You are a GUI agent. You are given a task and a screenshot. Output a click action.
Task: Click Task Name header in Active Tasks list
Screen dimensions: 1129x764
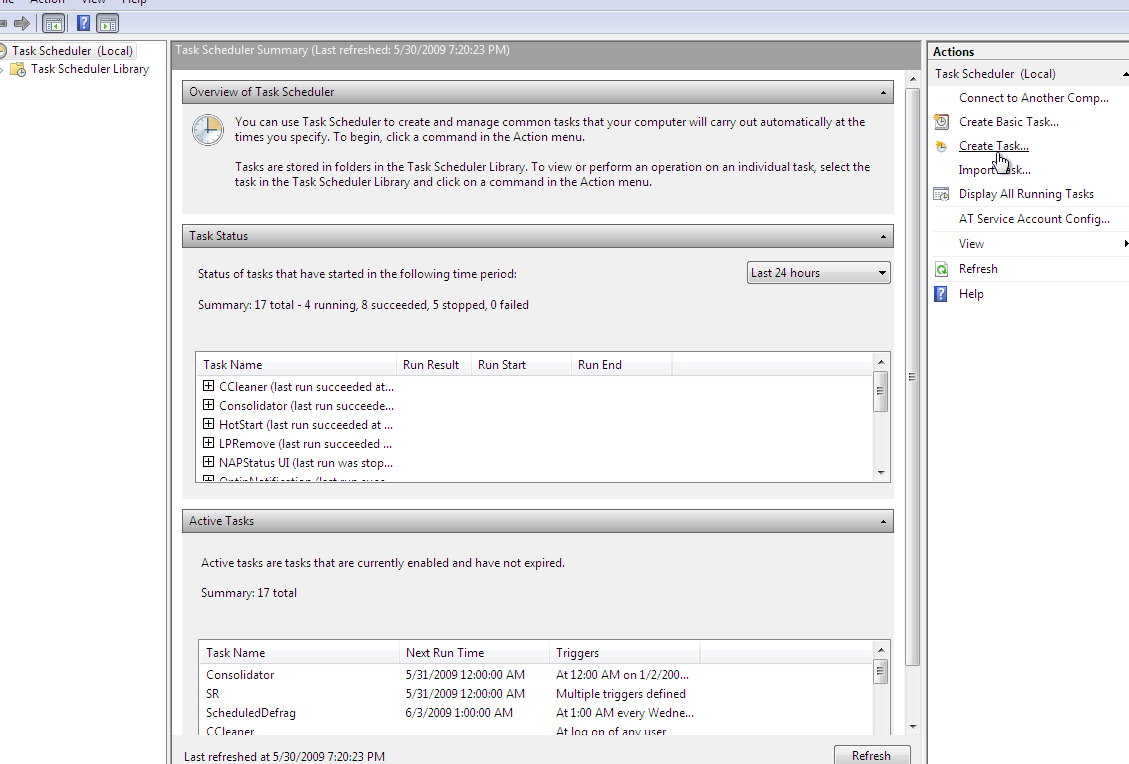(x=299, y=652)
